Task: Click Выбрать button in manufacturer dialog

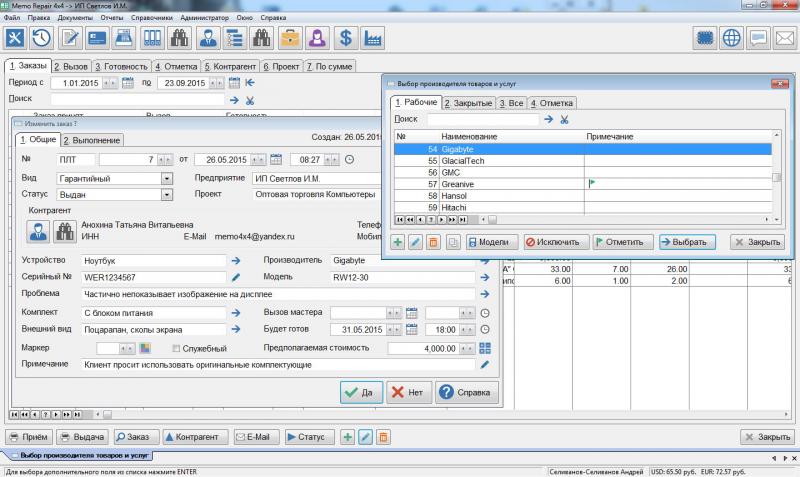Action: click(x=687, y=242)
